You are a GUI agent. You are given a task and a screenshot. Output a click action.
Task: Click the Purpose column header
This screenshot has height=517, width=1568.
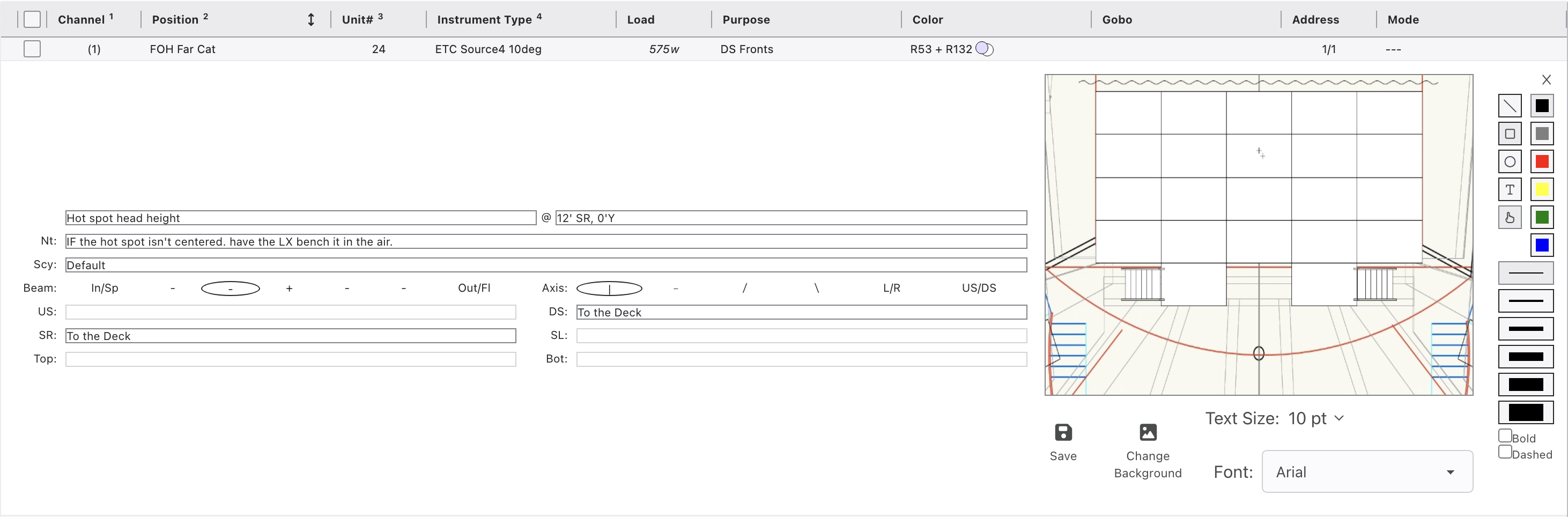tap(745, 19)
